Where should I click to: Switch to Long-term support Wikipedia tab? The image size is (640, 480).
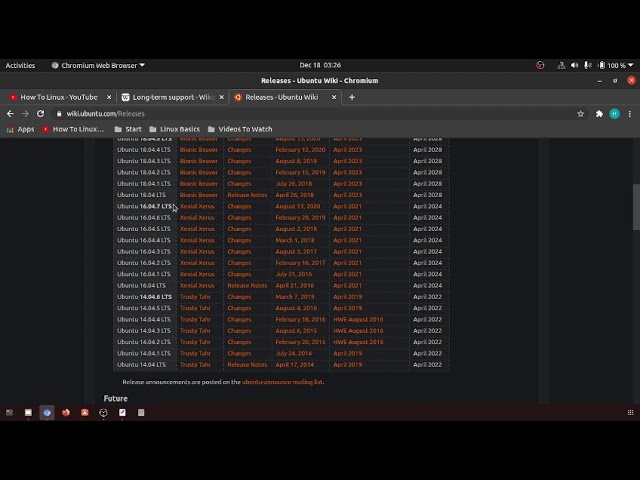pyautogui.click(x=171, y=97)
